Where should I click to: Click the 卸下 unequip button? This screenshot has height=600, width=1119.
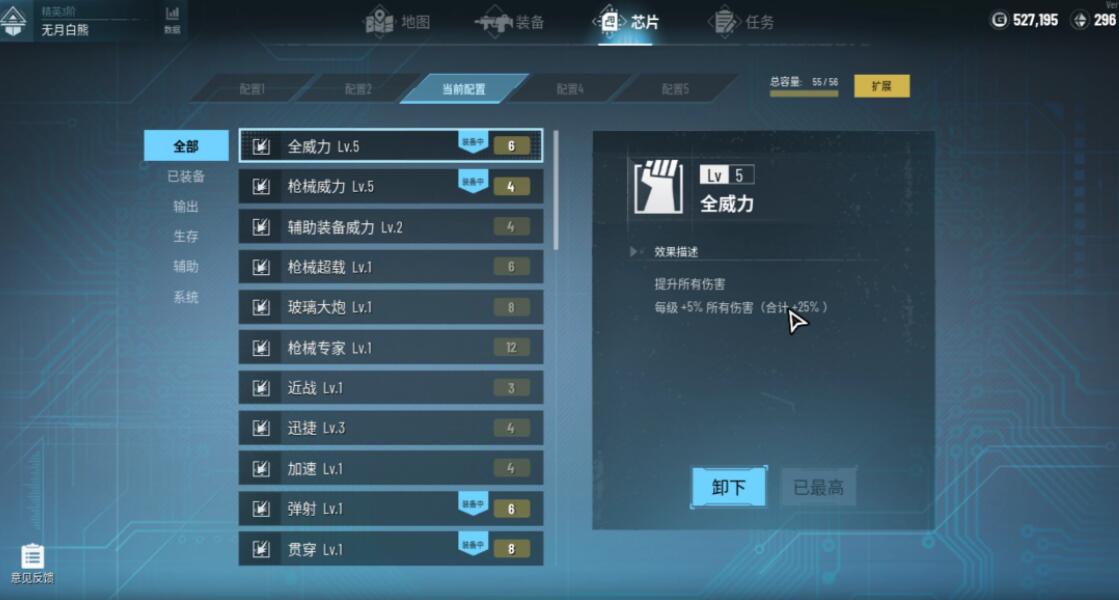click(729, 487)
